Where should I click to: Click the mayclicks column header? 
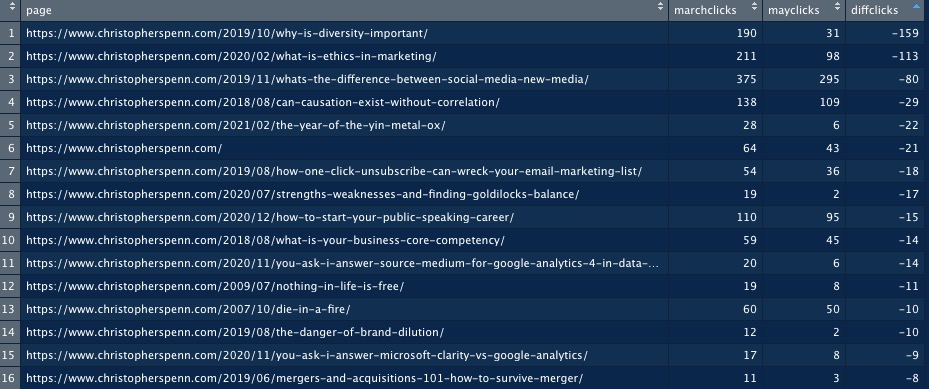(x=804, y=11)
